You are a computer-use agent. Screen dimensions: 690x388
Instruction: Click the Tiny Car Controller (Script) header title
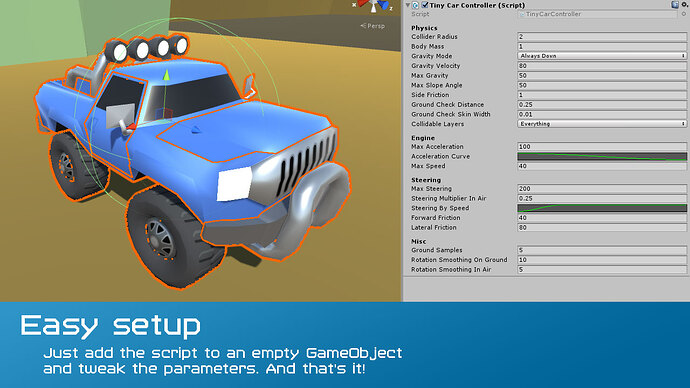point(477,5)
